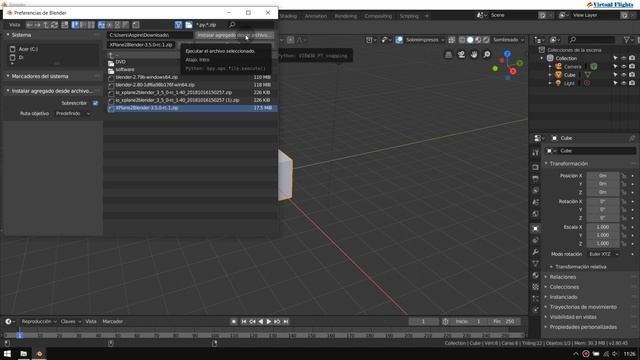Image resolution: width=640 pixels, height=360 pixels.
Task: Open the Compositing workspace tab
Action: tap(378, 16)
